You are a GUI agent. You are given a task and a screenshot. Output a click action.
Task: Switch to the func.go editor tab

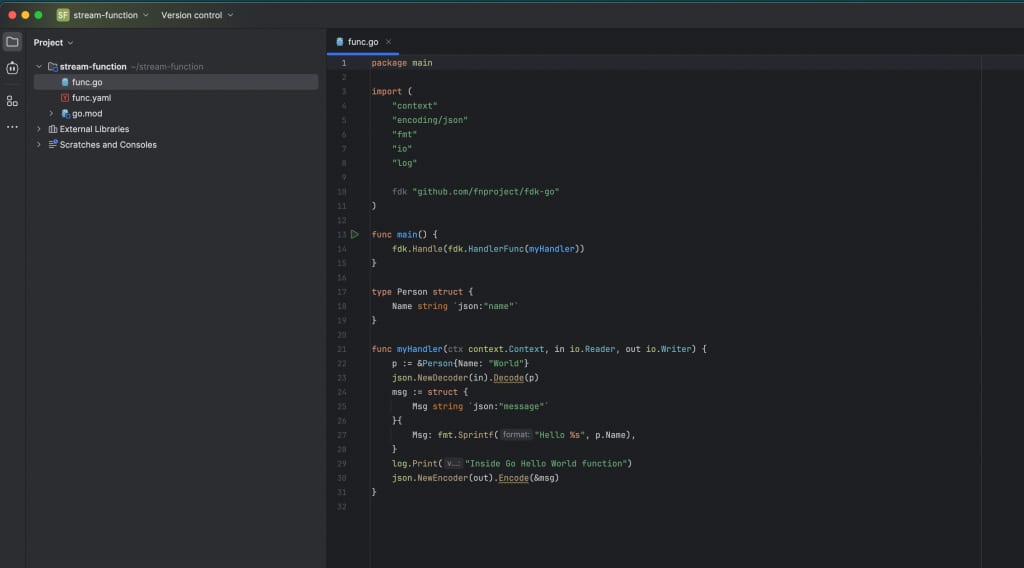click(362, 42)
